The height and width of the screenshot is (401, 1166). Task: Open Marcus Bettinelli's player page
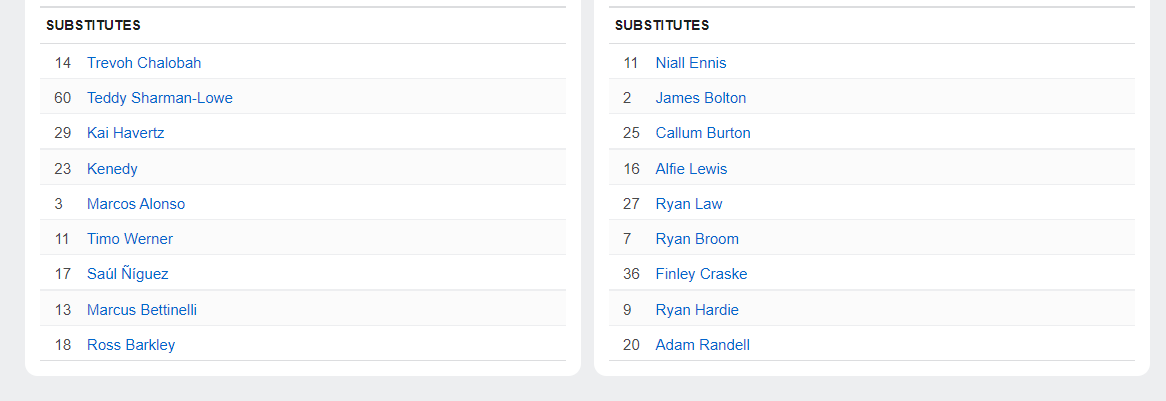pos(141,309)
